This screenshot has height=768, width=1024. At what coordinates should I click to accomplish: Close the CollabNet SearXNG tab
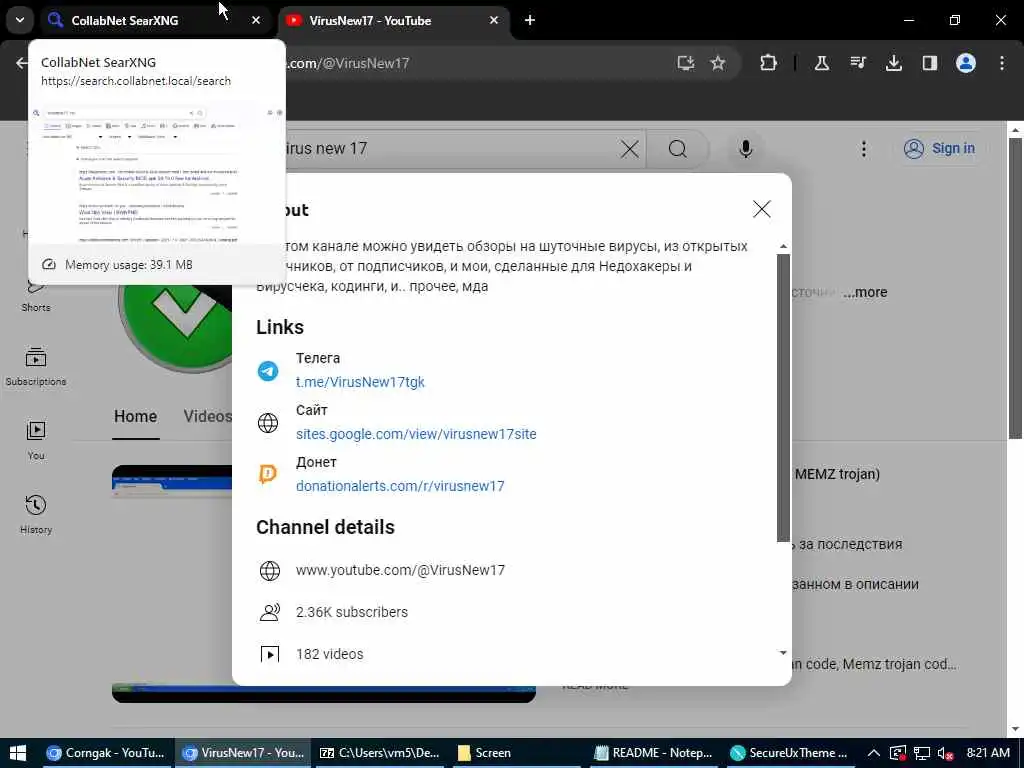(x=256, y=20)
